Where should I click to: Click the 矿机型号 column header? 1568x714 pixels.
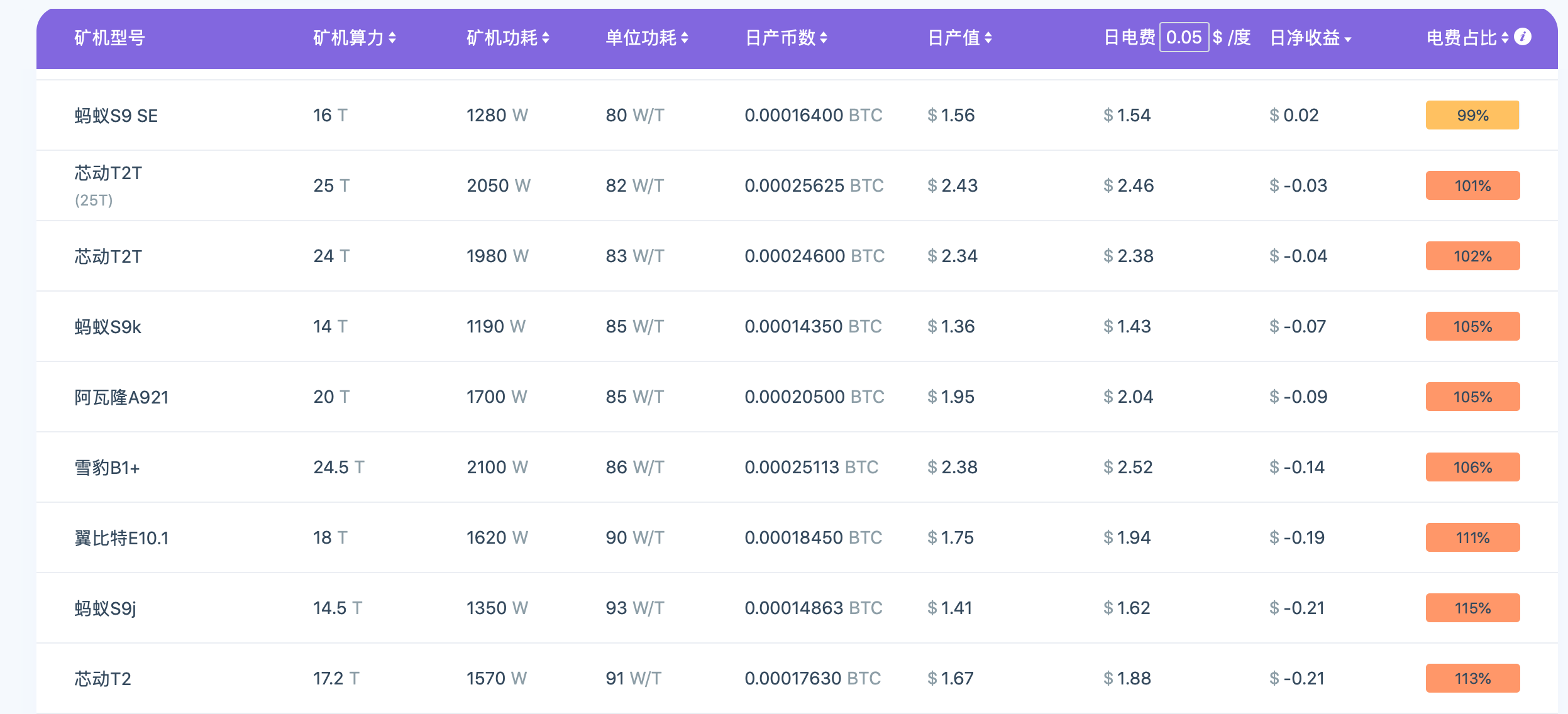click(x=110, y=38)
